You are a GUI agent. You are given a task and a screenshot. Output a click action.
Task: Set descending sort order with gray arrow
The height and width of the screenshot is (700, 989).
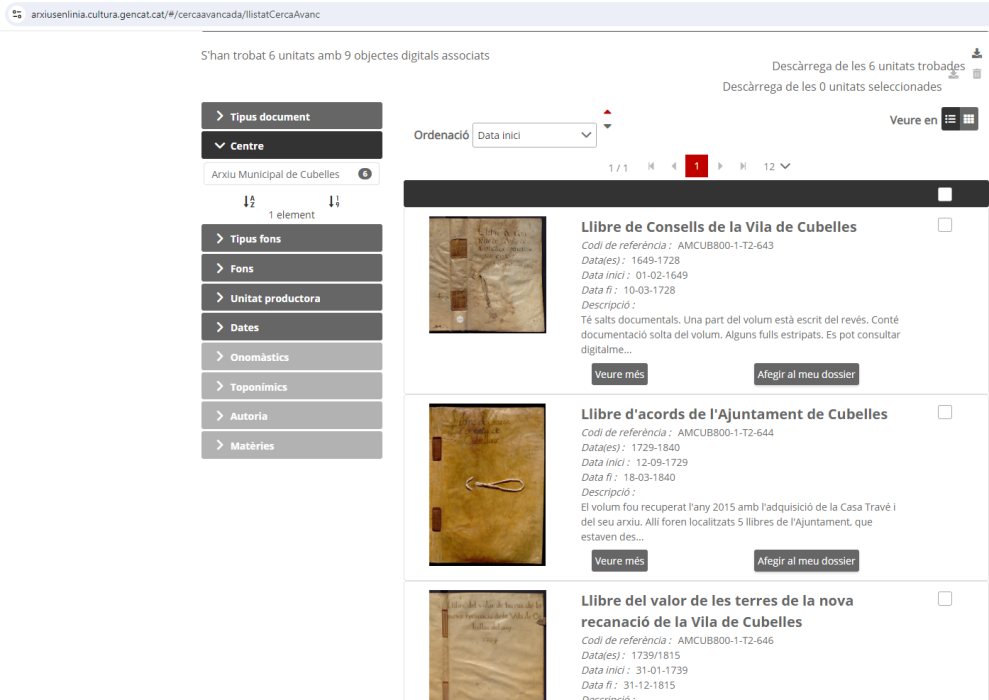coord(607,126)
